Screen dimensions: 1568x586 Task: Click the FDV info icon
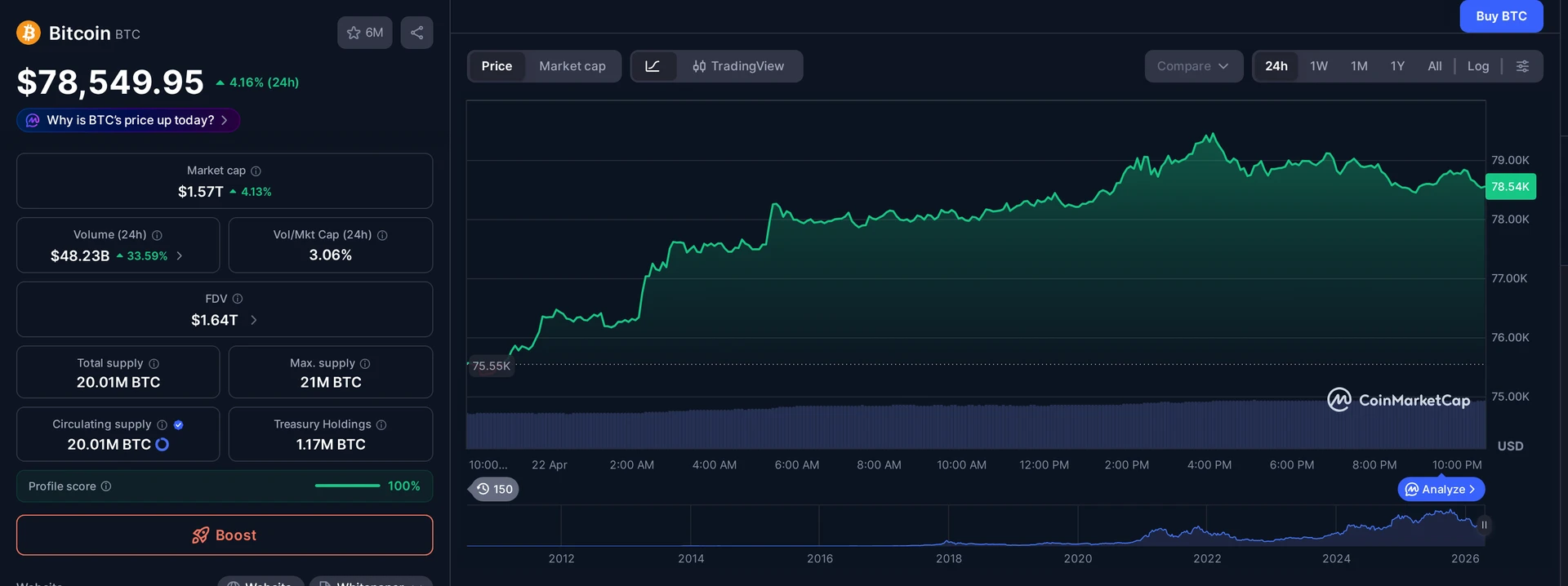click(238, 299)
